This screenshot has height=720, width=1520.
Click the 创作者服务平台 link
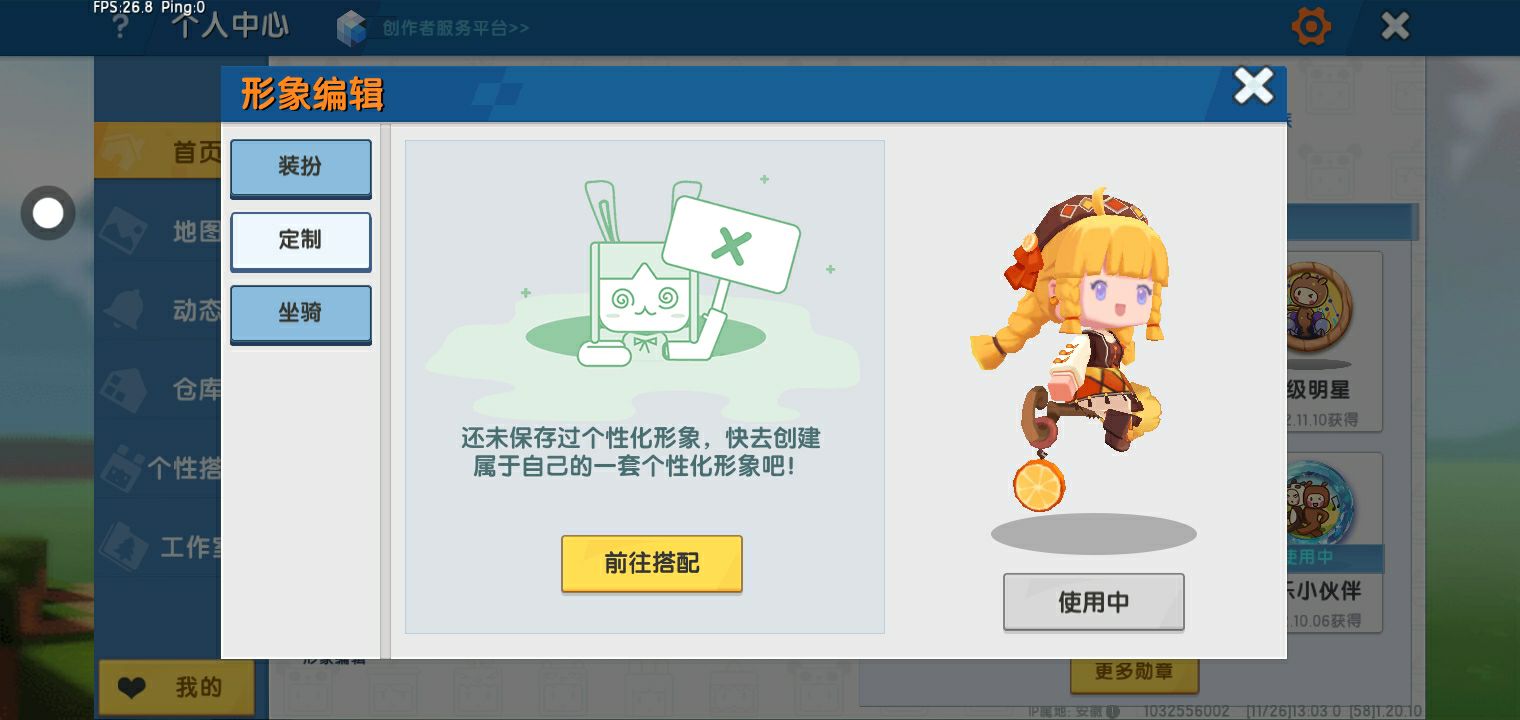pyautogui.click(x=455, y=28)
